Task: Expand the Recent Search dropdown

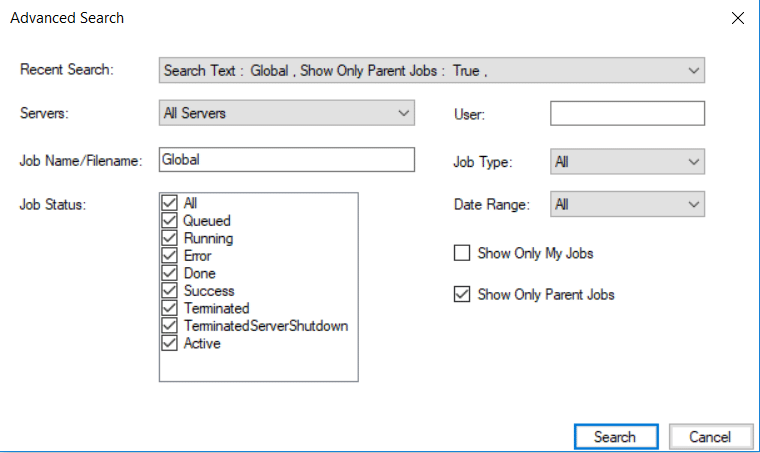Action: coord(694,71)
